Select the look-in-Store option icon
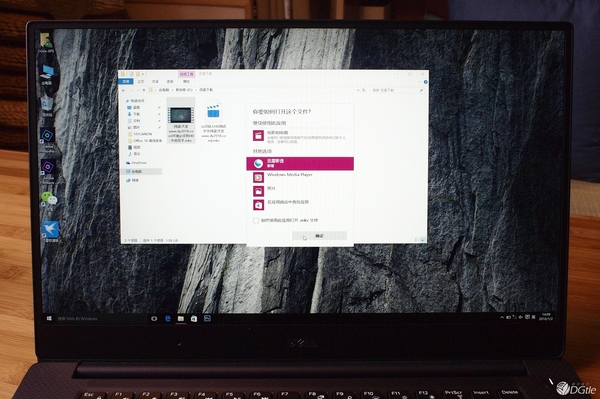Viewport: 600px width, 399px height. (259, 205)
